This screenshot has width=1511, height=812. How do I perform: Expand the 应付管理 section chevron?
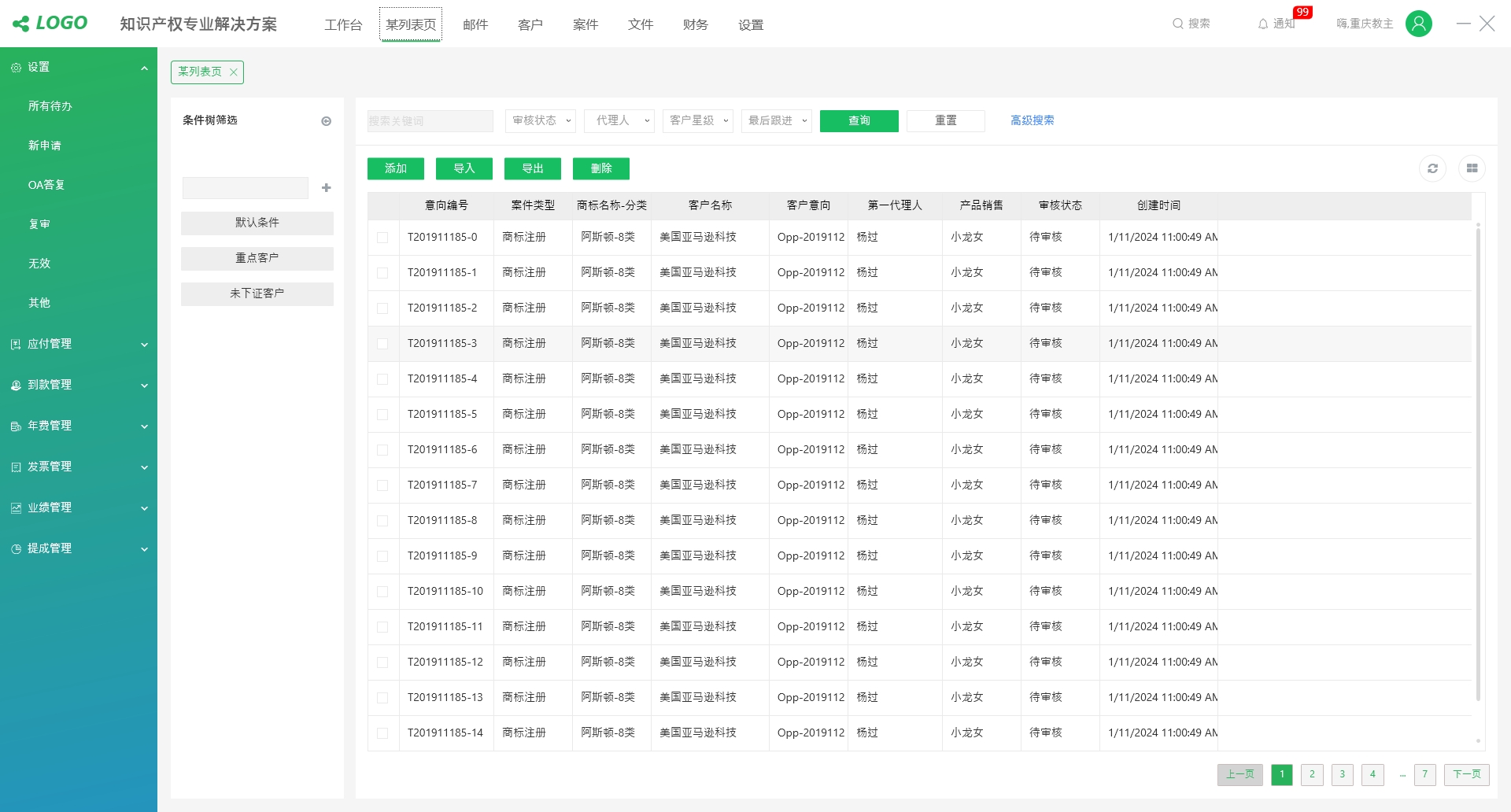(144, 345)
